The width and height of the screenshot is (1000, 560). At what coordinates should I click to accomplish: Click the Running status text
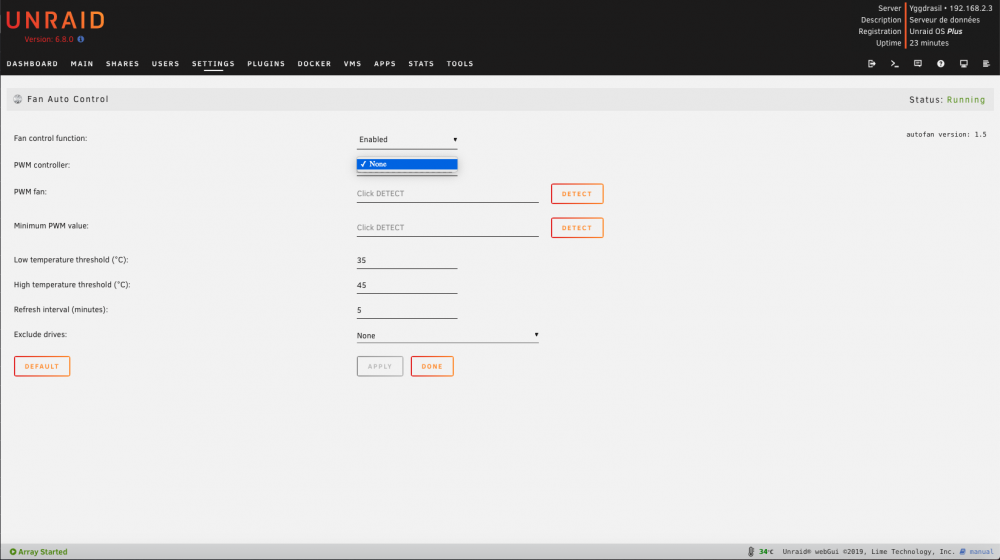[966, 100]
